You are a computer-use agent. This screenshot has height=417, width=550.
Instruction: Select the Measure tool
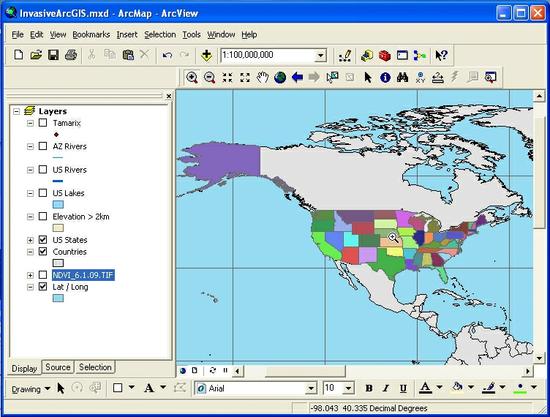437,77
